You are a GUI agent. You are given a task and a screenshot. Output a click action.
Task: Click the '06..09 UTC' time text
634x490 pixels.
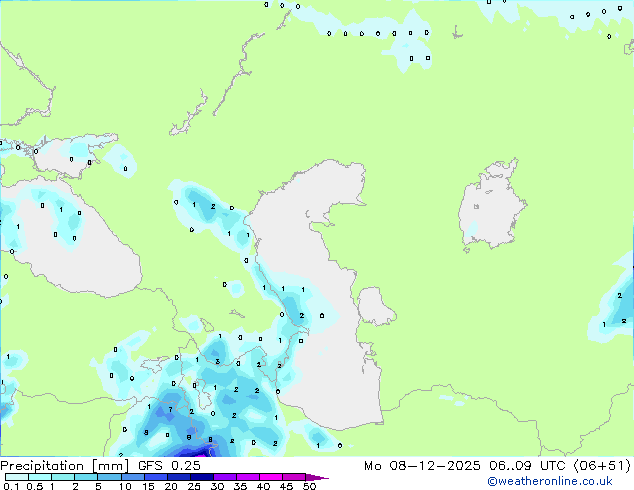click(x=527, y=466)
